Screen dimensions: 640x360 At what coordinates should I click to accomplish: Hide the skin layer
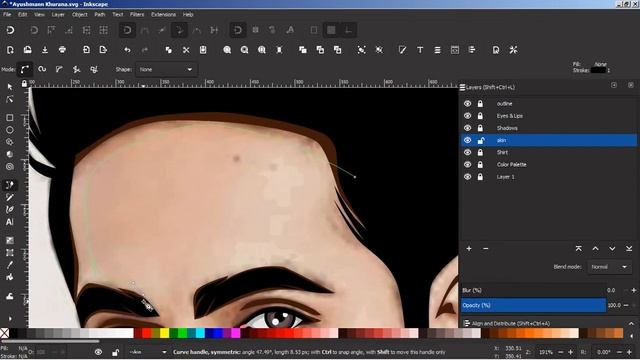[467, 140]
